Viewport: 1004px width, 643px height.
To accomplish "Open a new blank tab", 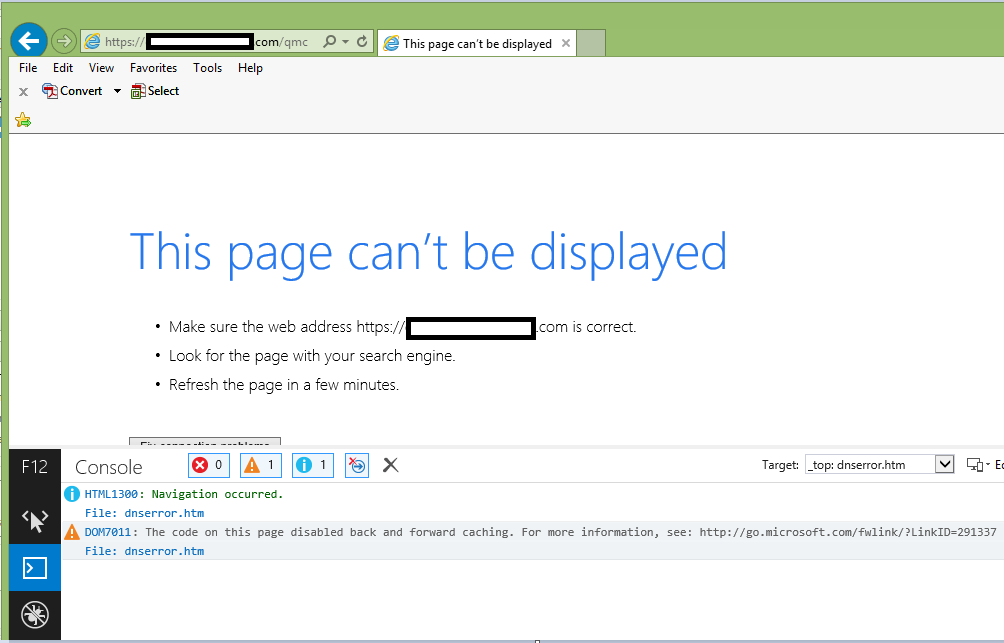I will [x=591, y=43].
